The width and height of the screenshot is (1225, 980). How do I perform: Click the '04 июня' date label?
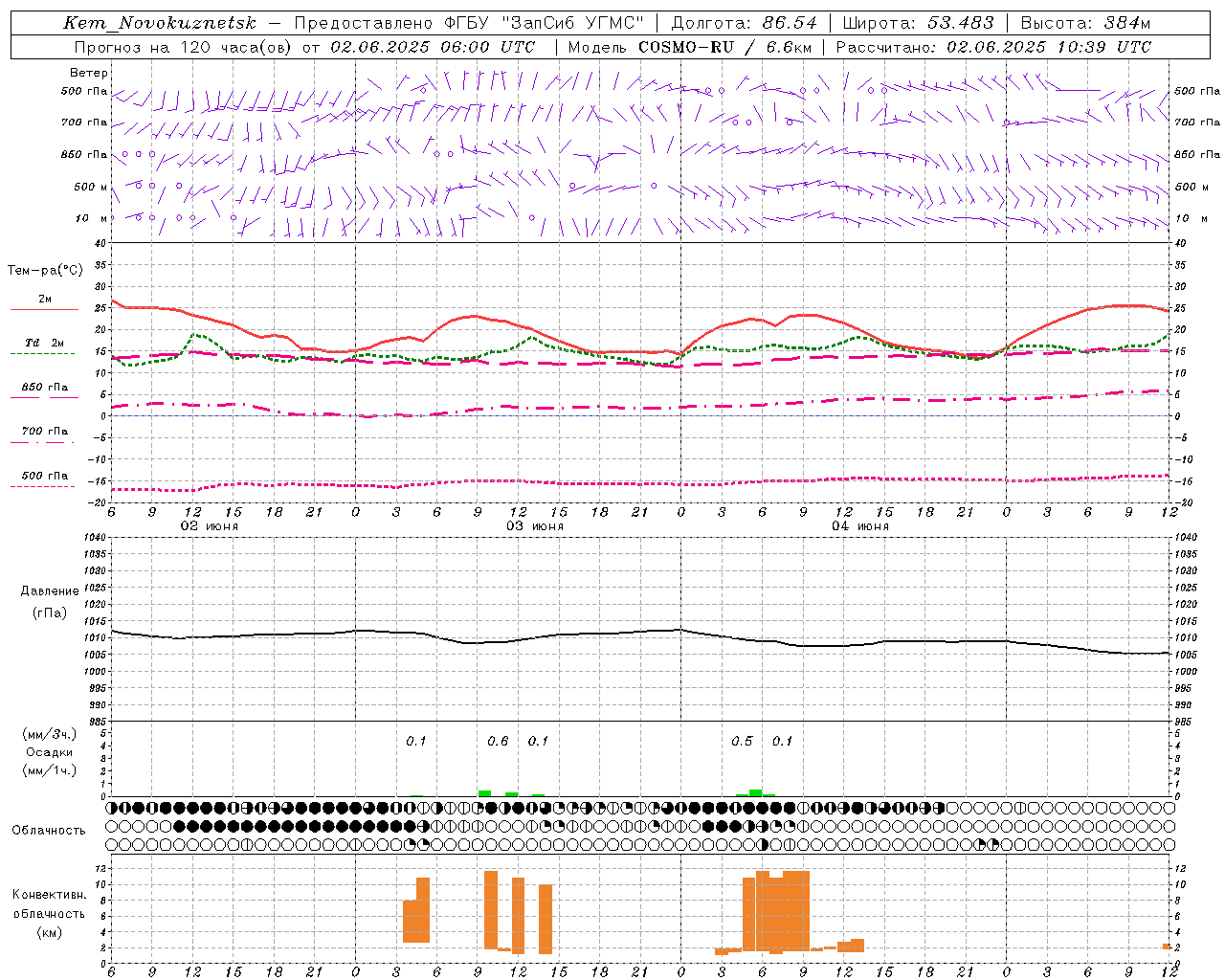pyautogui.click(x=860, y=526)
